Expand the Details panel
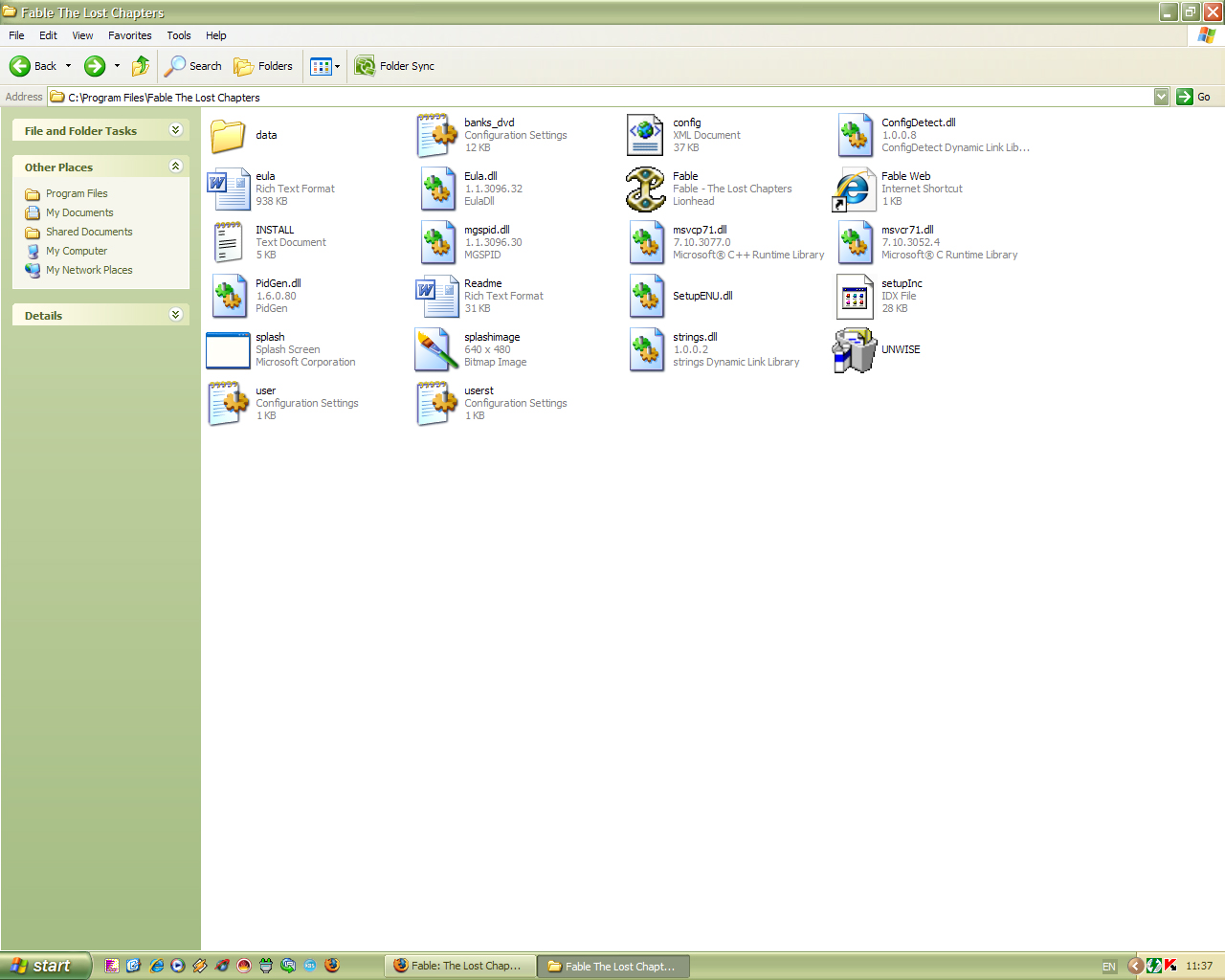 175,315
